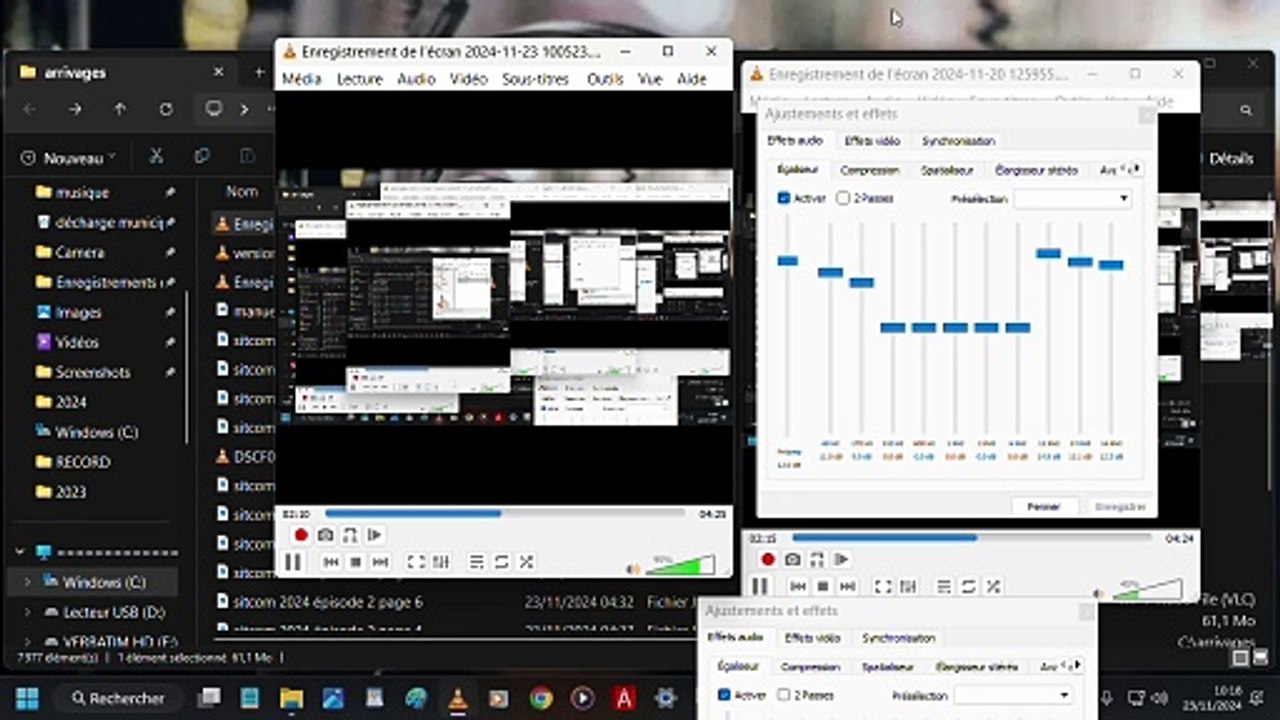Open a new File Explorer tab
Viewport: 1280px width, 720px height.
point(259,72)
